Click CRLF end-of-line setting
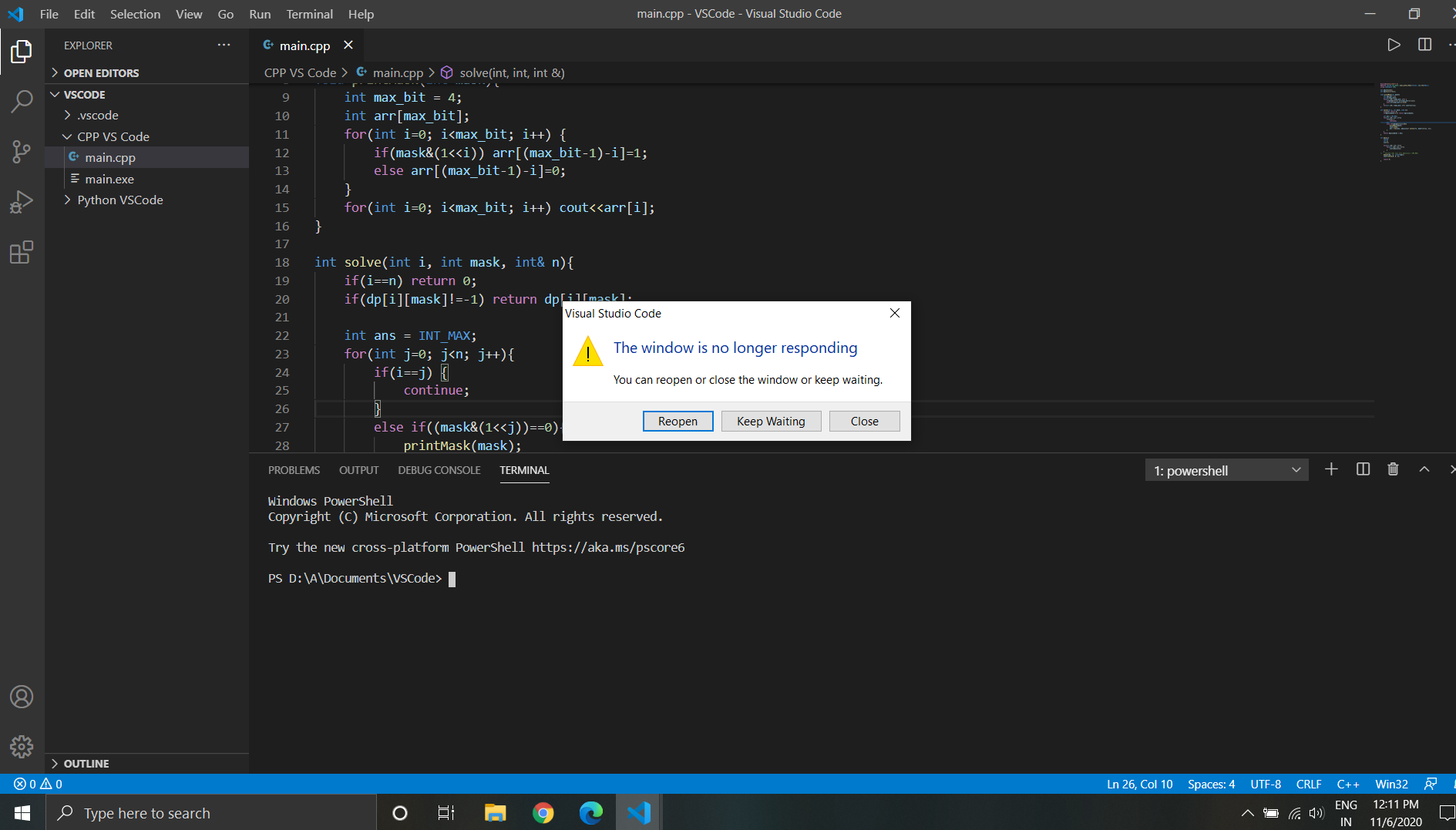The image size is (1456, 830). pyautogui.click(x=1309, y=784)
